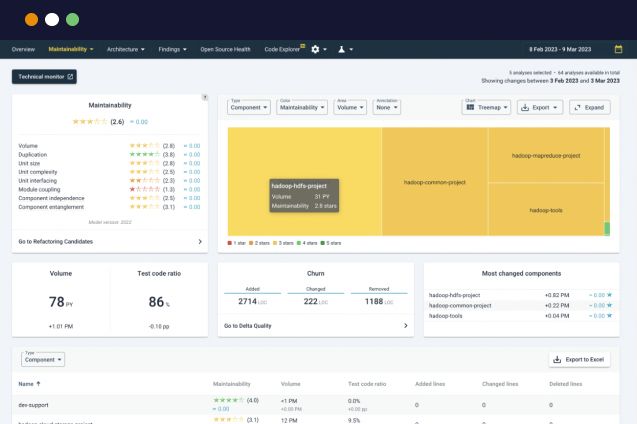The width and height of the screenshot is (637, 424).
Task: Go to Delta Quality
Action: click(316, 326)
